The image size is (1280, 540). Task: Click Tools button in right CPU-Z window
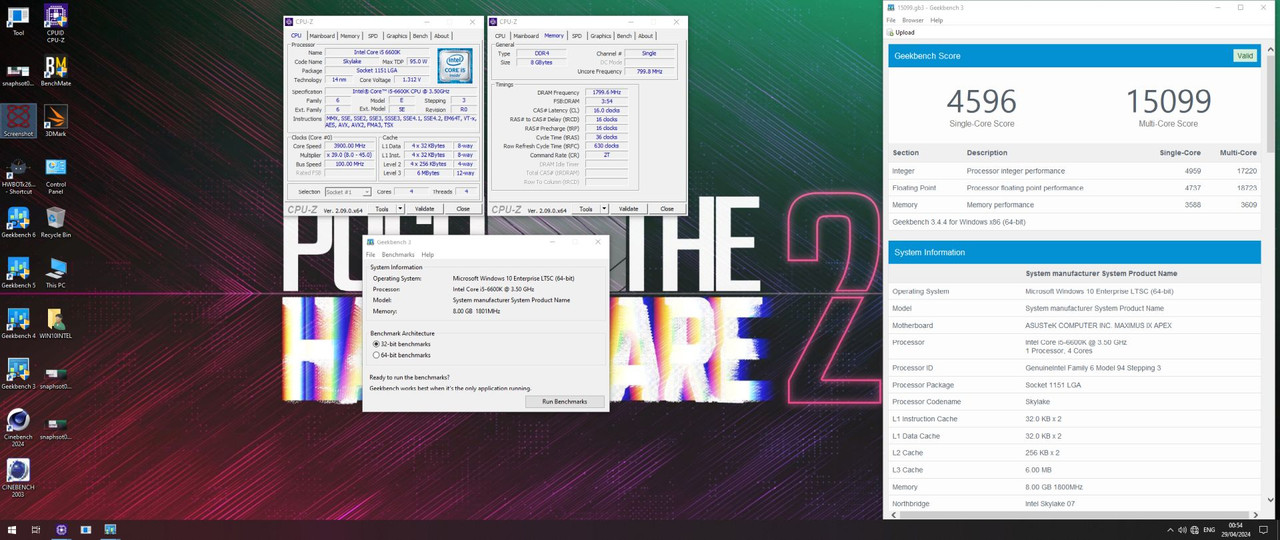tap(585, 209)
